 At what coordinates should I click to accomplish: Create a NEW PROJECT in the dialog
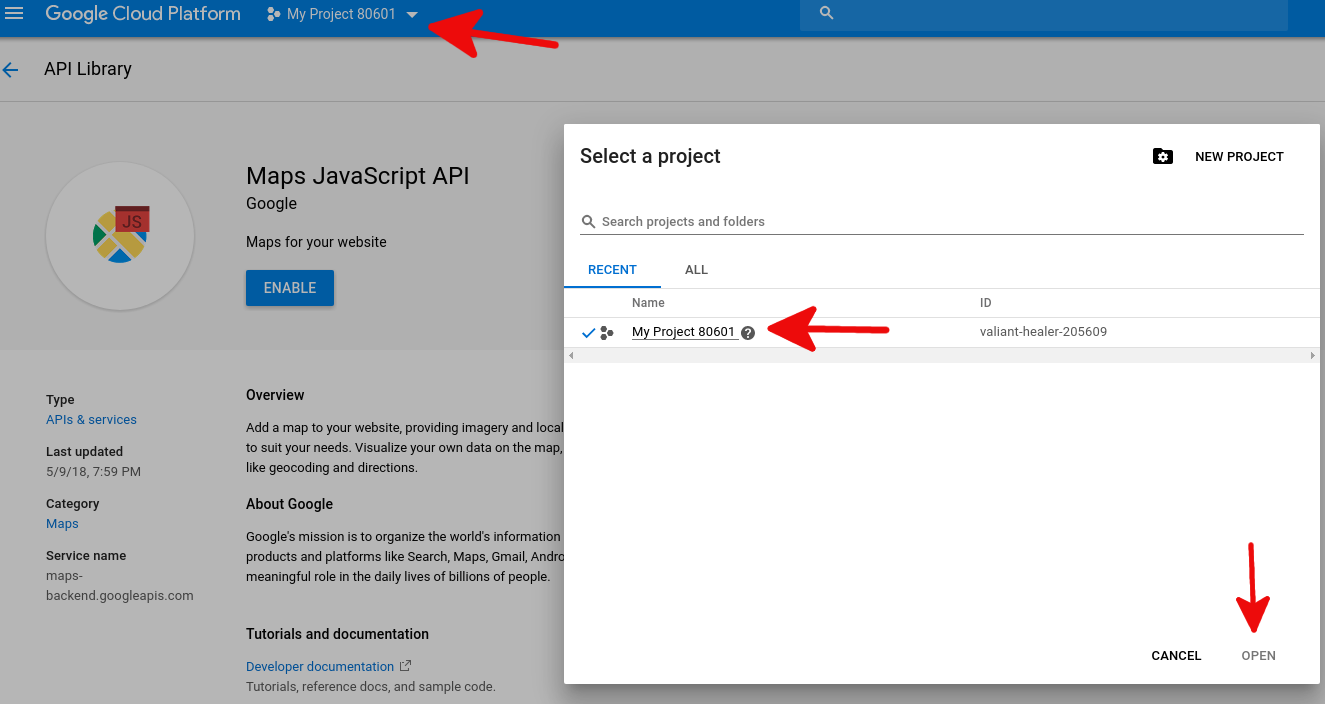1239,157
